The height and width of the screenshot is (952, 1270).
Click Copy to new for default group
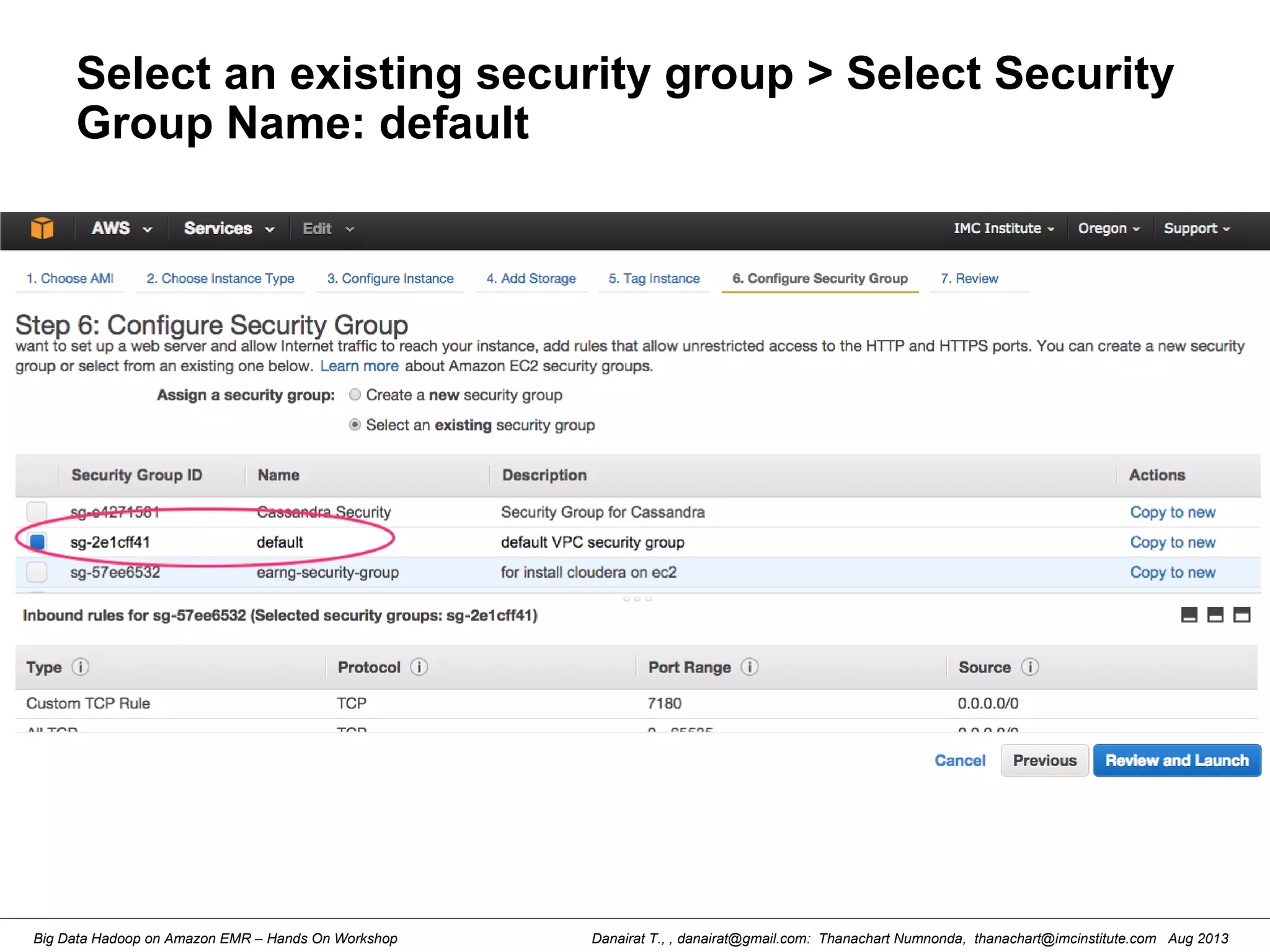[1173, 542]
